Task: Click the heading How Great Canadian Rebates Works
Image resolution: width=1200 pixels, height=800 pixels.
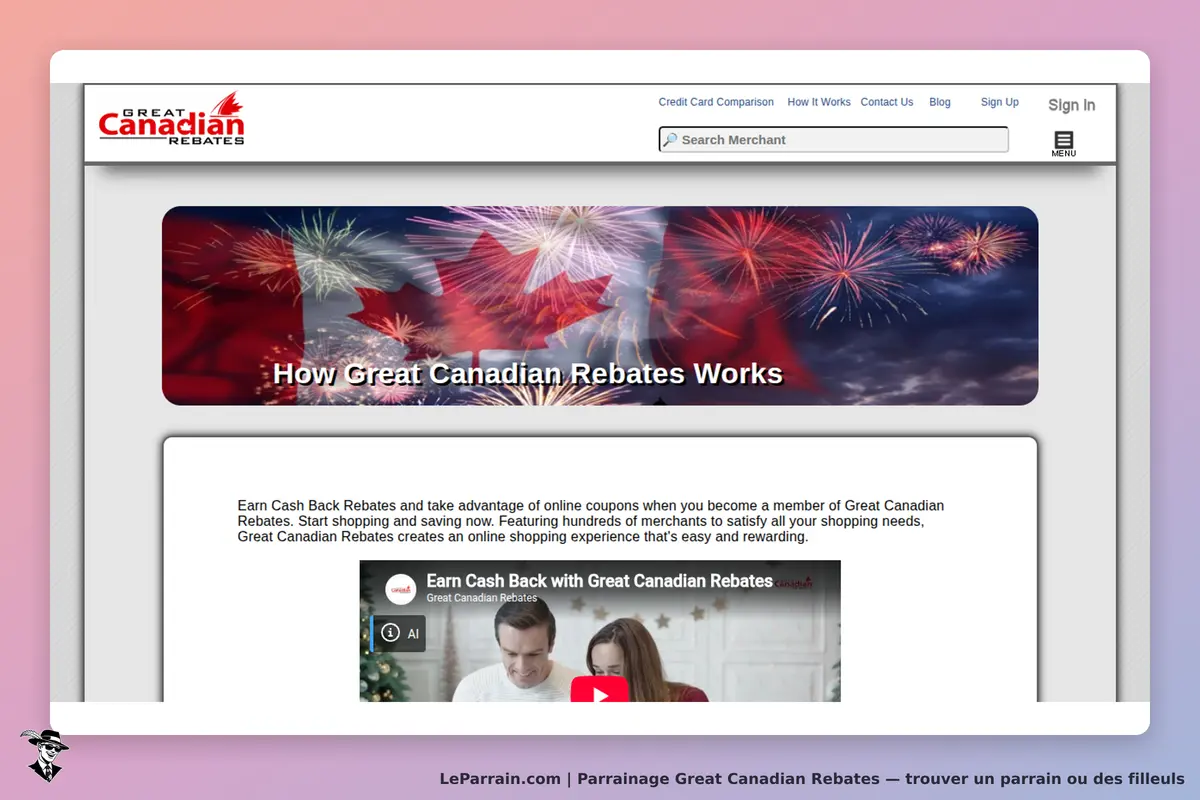Action: click(528, 374)
